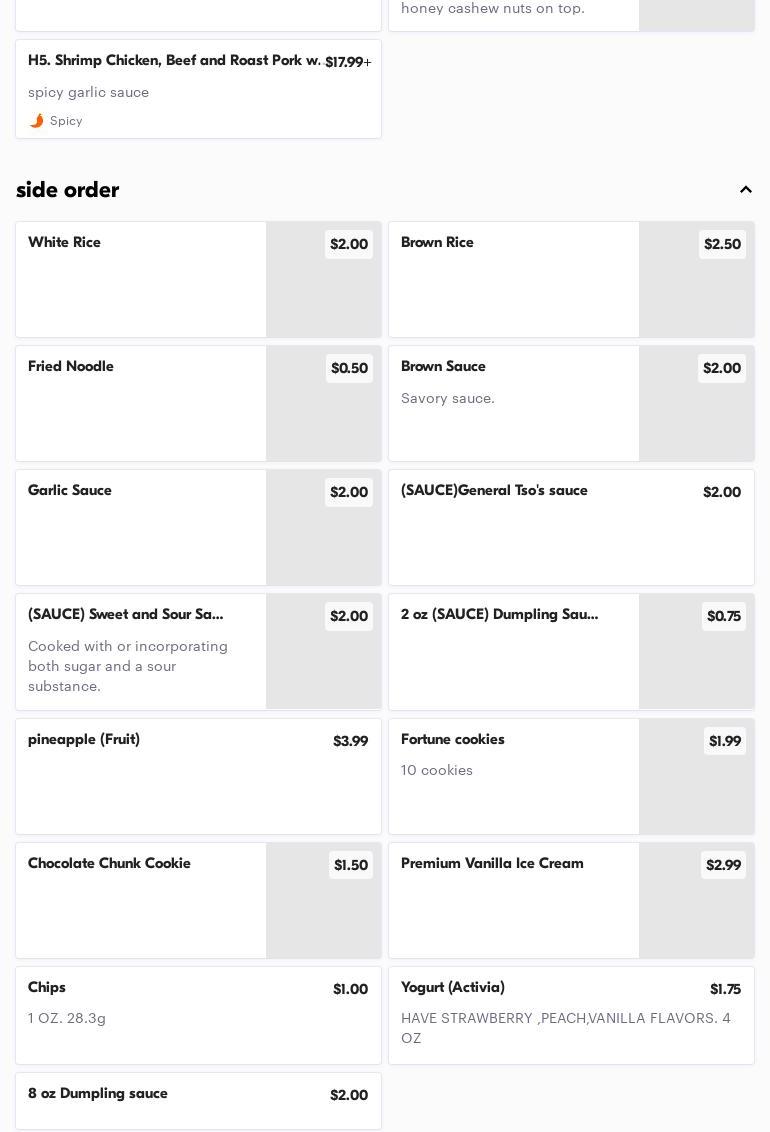This screenshot has width=770, height=1132.
Task: Select Premium Vanilla Ice Cream
Action: point(572,901)
